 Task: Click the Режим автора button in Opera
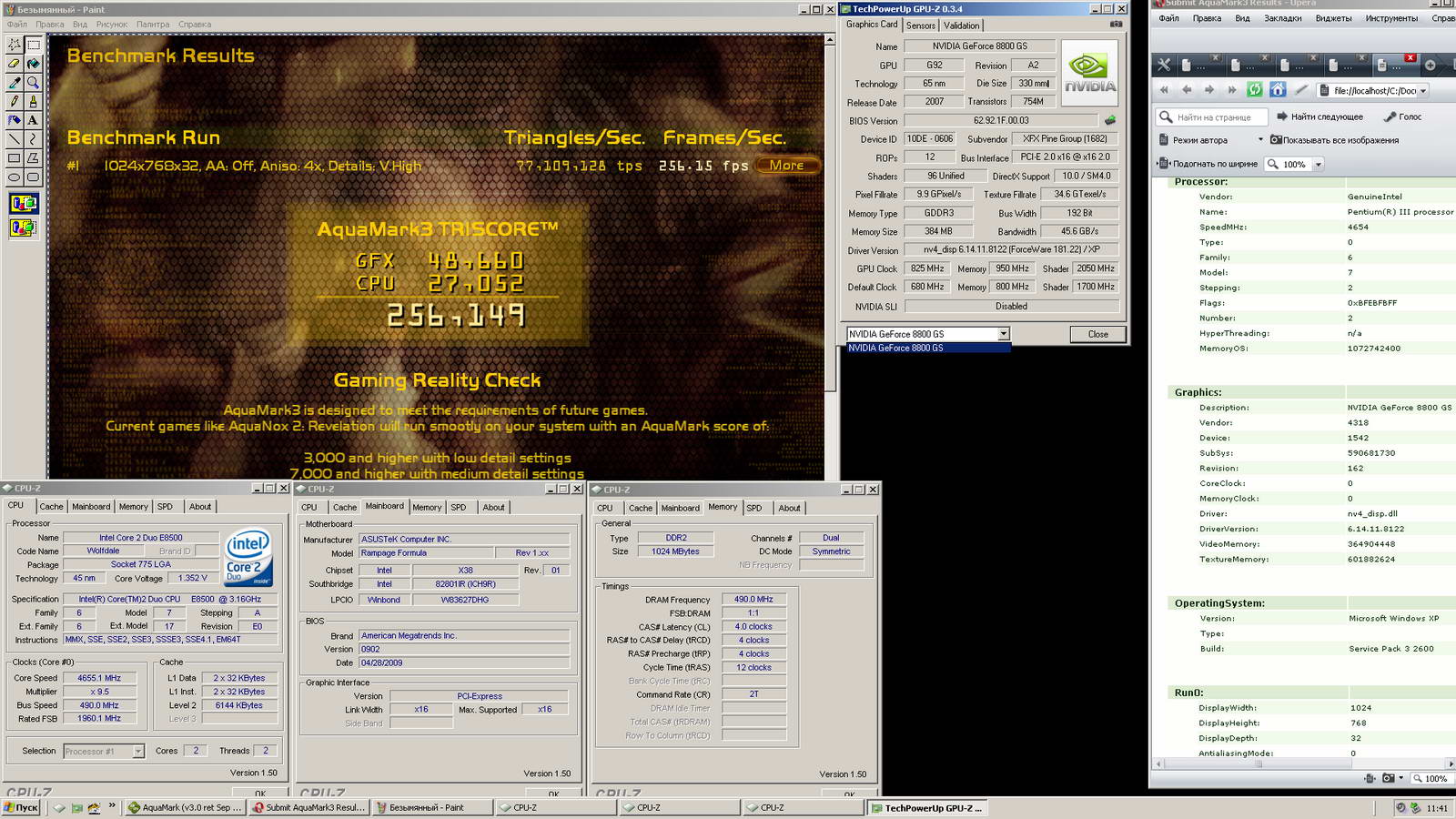(x=1193, y=140)
